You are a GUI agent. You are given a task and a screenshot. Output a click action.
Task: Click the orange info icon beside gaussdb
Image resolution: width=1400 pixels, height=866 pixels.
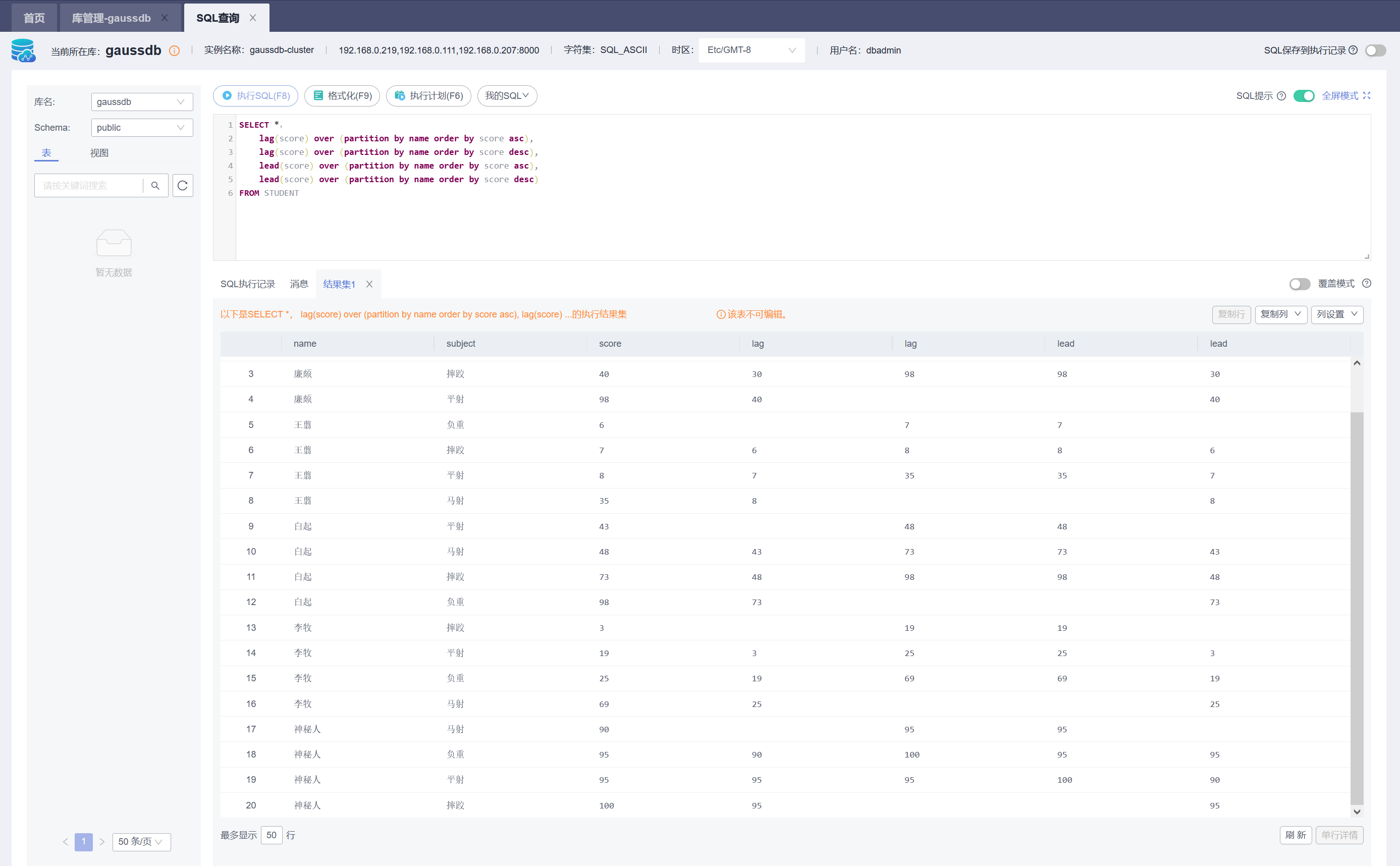(x=175, y=51)
